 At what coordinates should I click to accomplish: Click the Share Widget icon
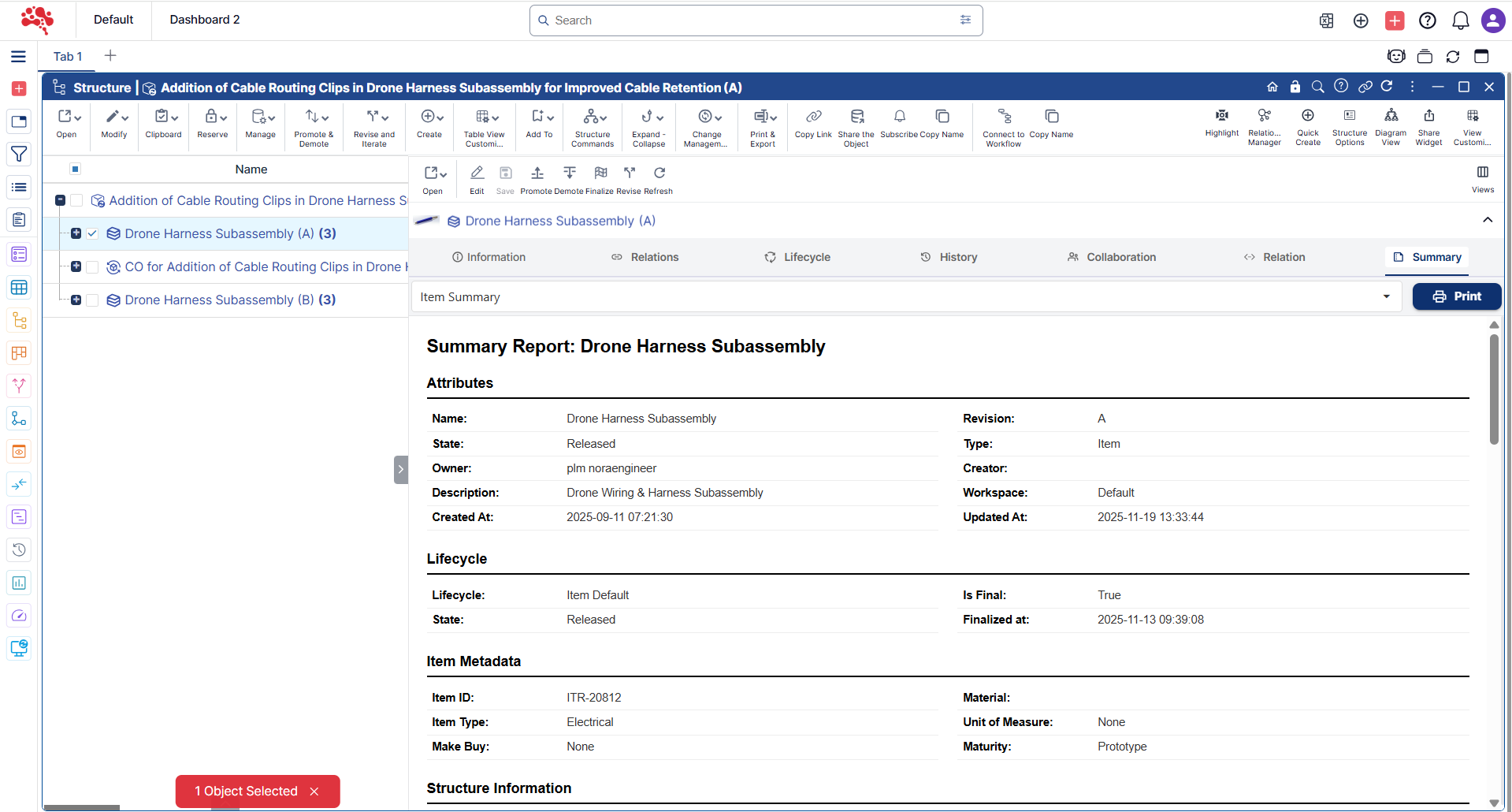pos(1428,117)
